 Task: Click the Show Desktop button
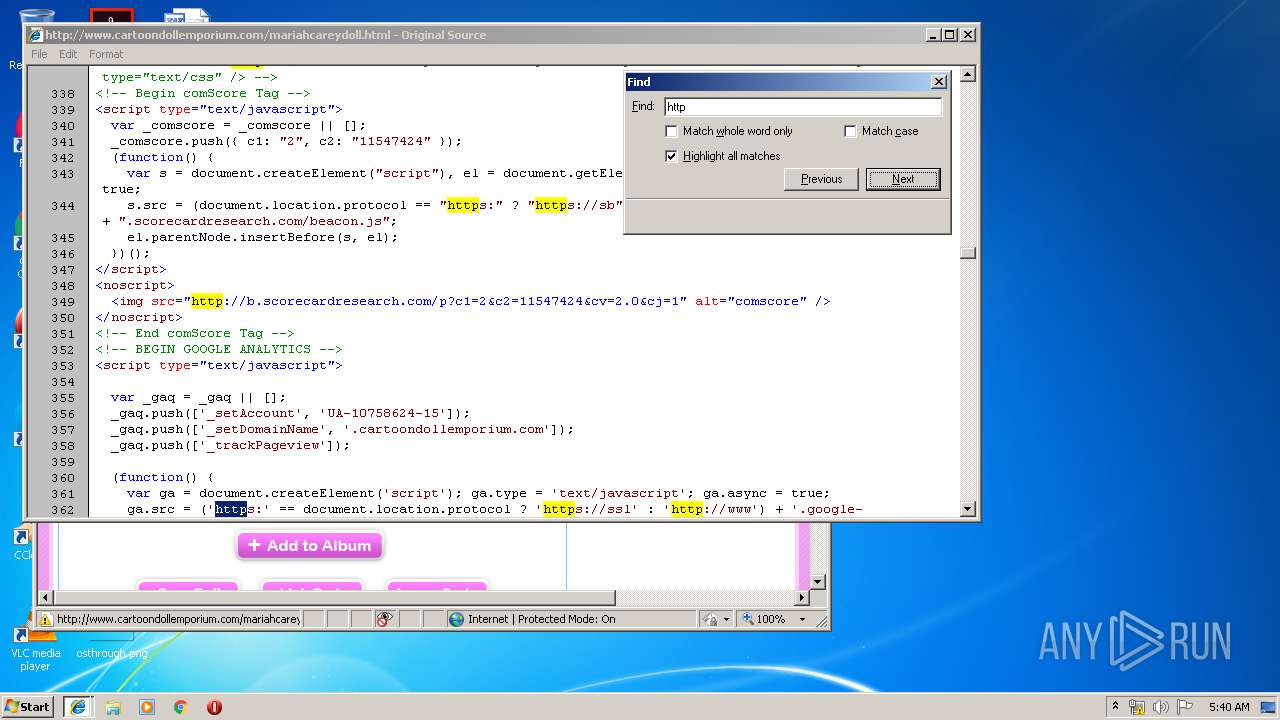(1268, 707)
